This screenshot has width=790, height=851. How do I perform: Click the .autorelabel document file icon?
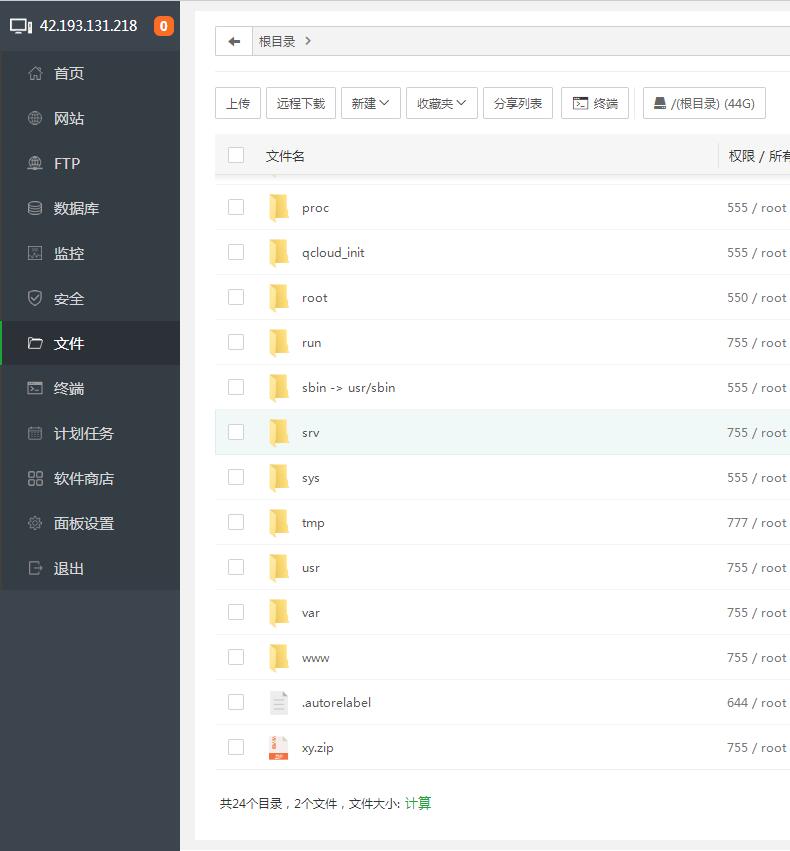point(278,702)
